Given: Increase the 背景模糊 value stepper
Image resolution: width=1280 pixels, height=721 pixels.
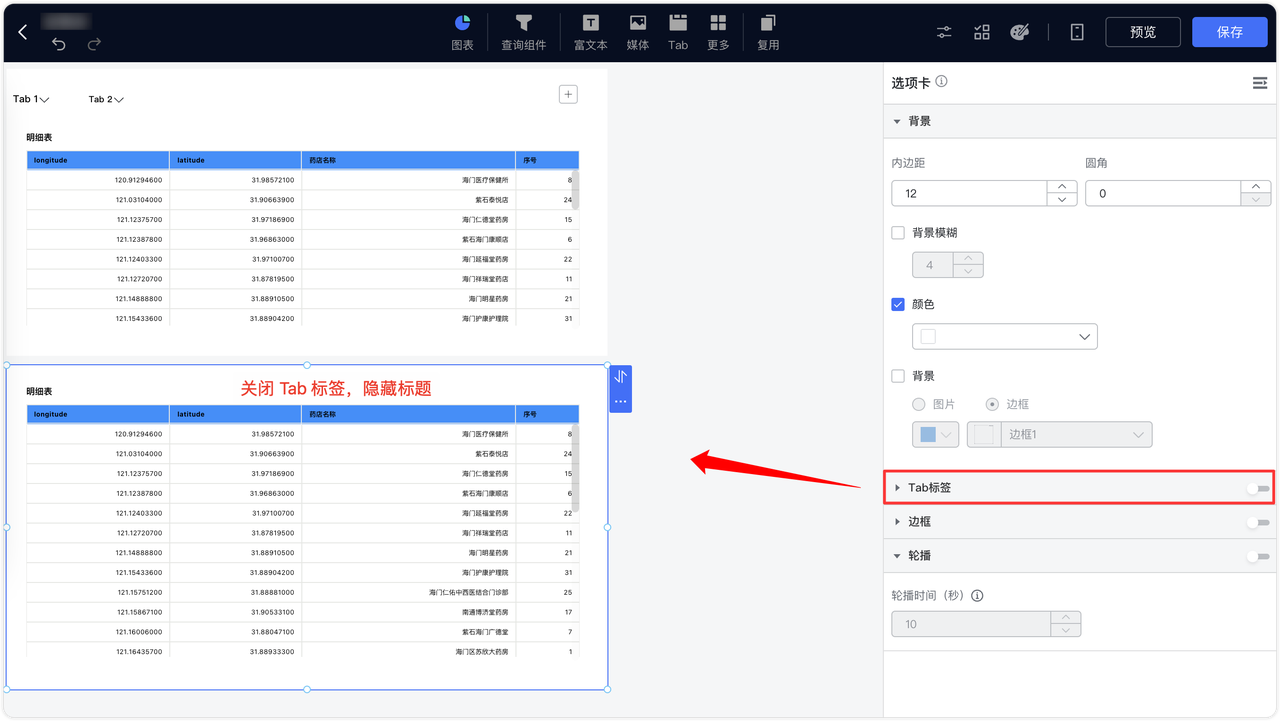Looking at the screenshot, I should [968, 259].
